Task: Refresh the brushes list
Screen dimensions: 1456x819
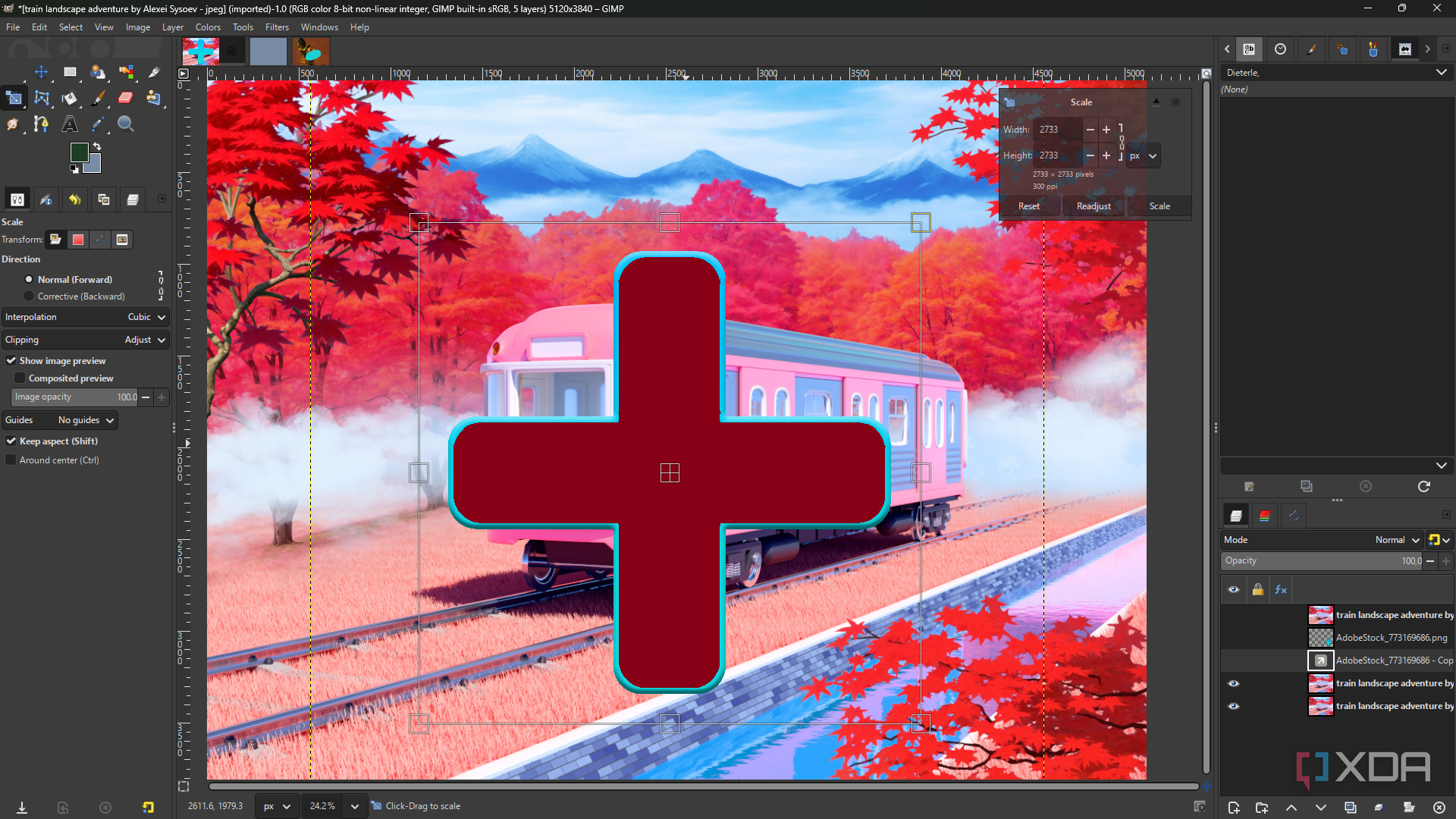Action: (x=1423, y=486)
